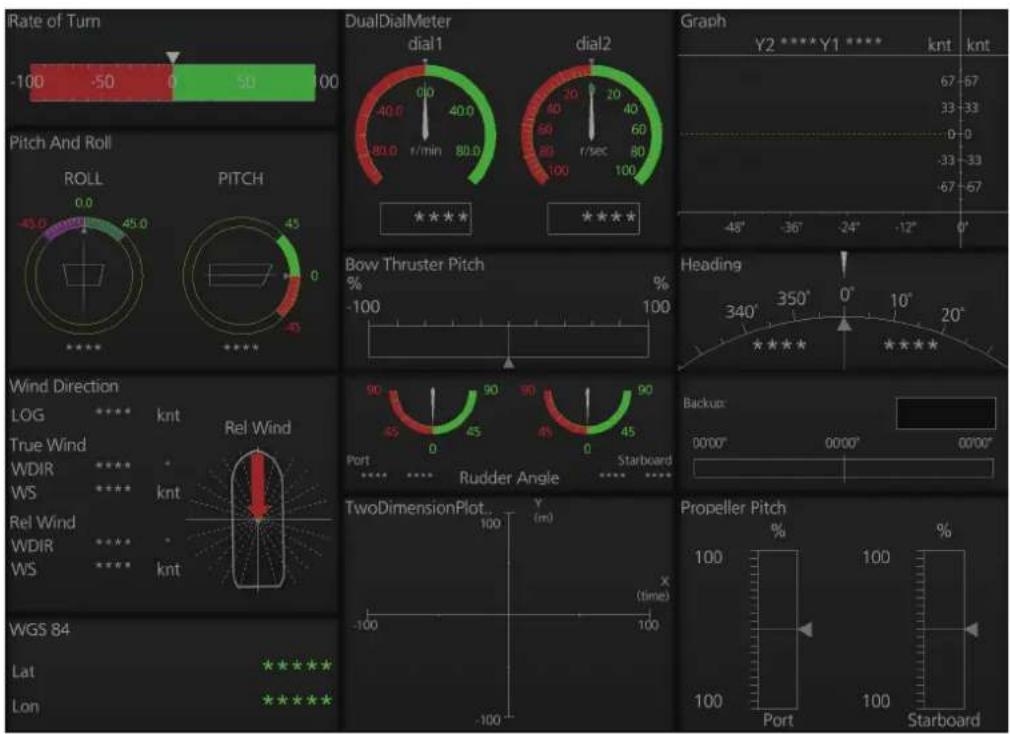1010x734 pixels.
Task: Click the Bow Thruster Pitch bar
Action: 508,341
